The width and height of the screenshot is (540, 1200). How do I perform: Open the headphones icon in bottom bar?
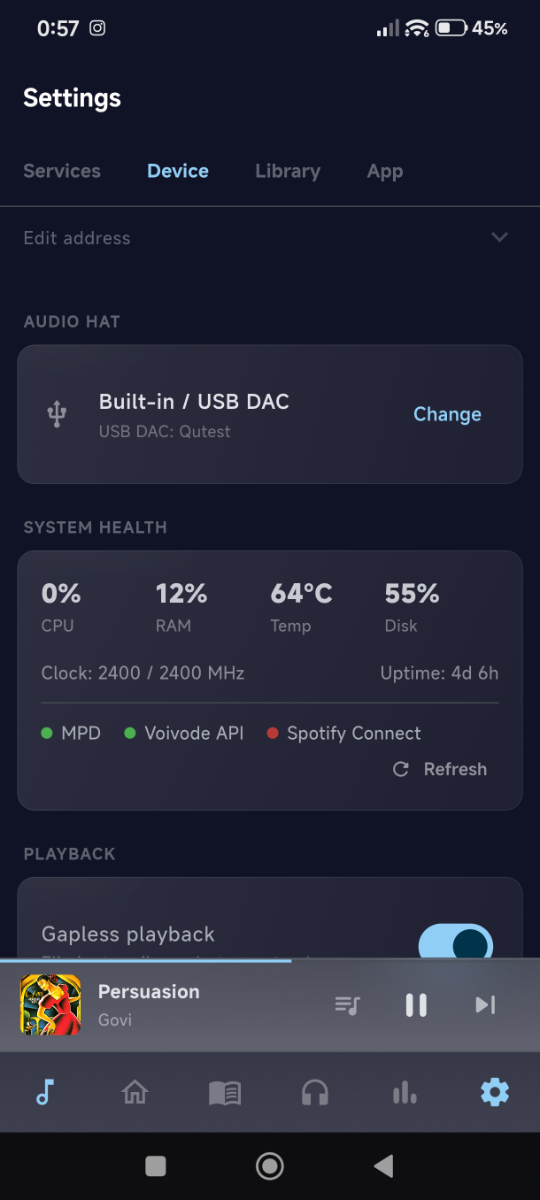click(315, 1092)
